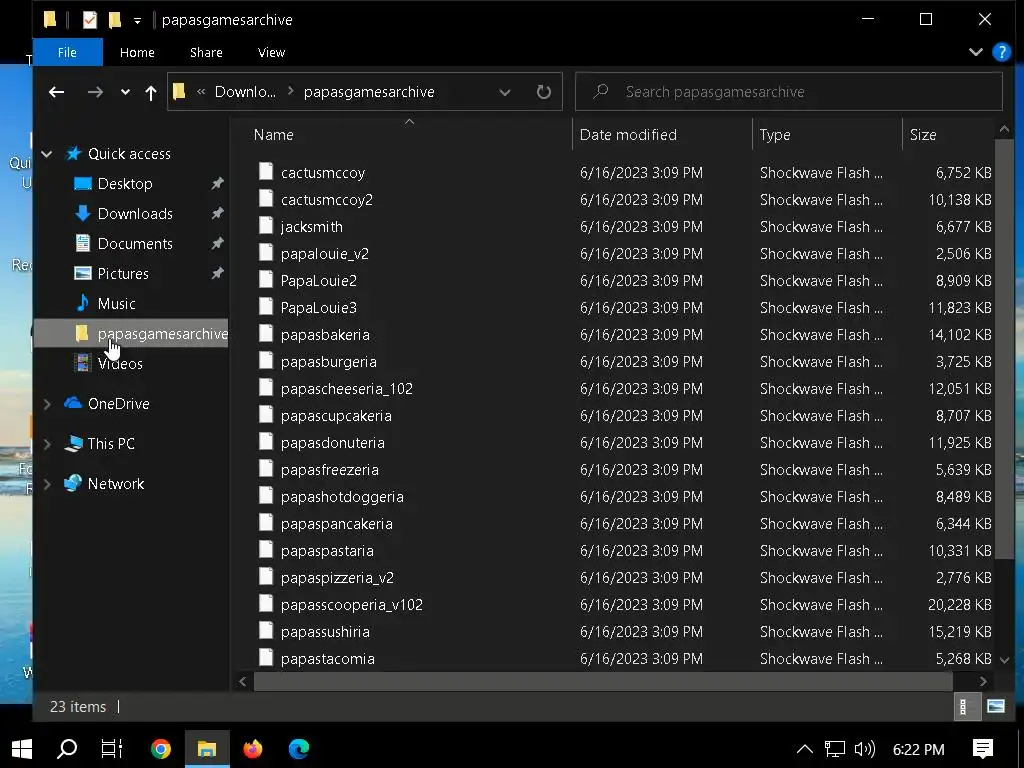This screenshot has height=768, width=1024.
Task: Open Music in the navigation pane
Action: click(116, 304)
